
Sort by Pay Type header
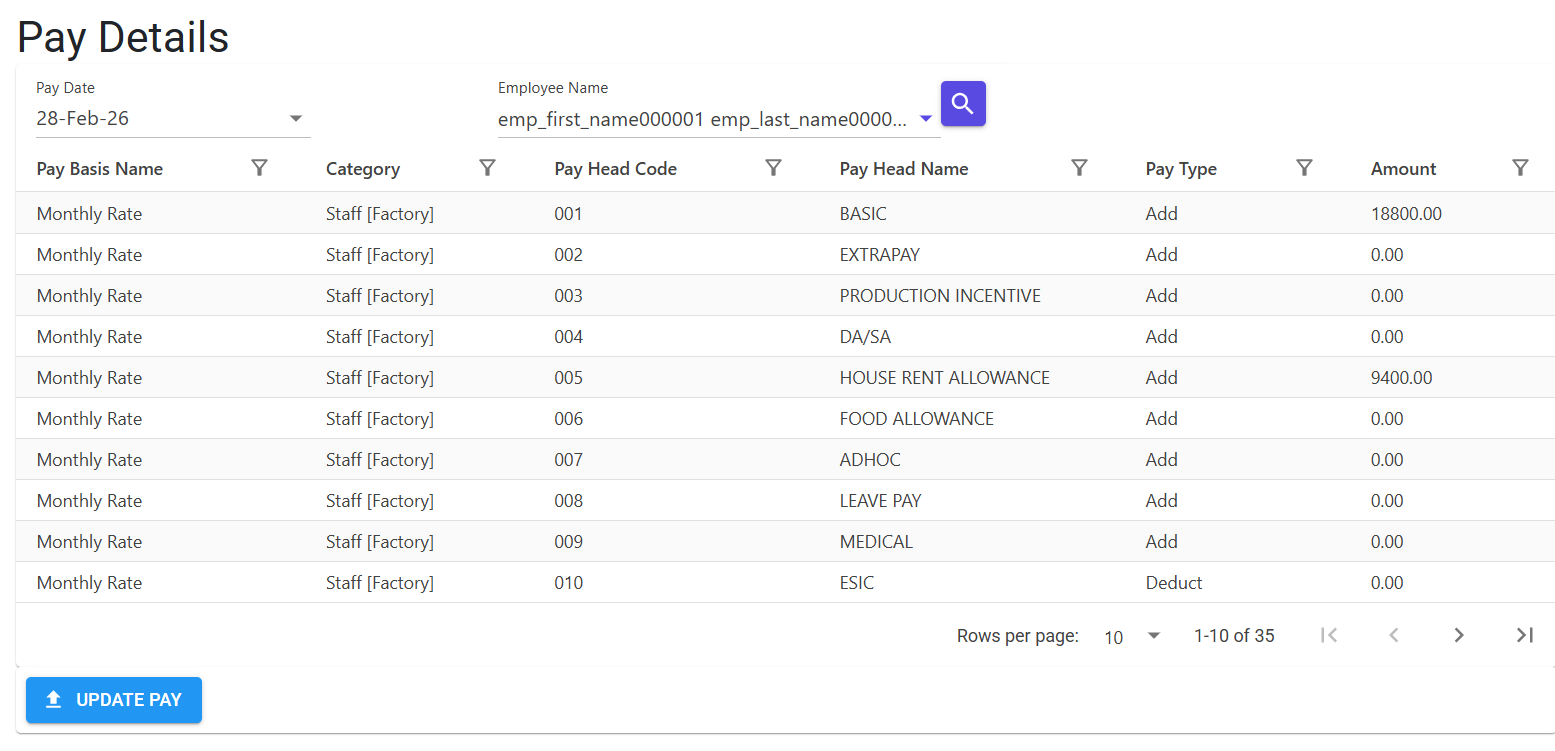pyautogui.click(x=1181, y=169)
